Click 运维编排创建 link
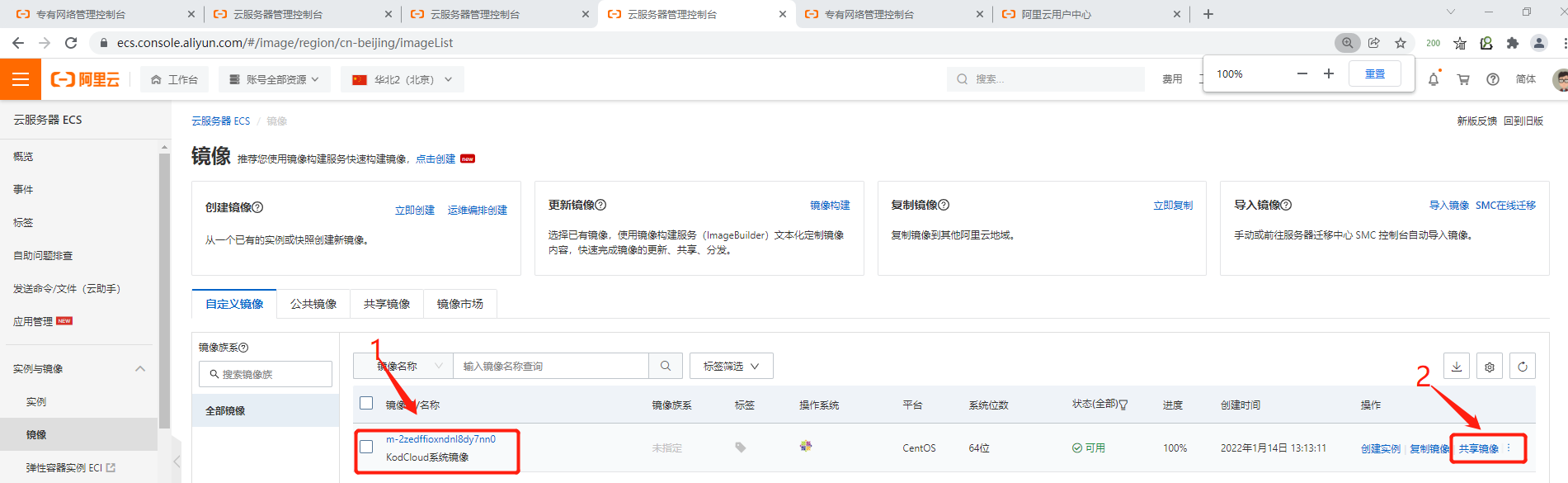The image size is (1568, 483). [x=478, y=211]
